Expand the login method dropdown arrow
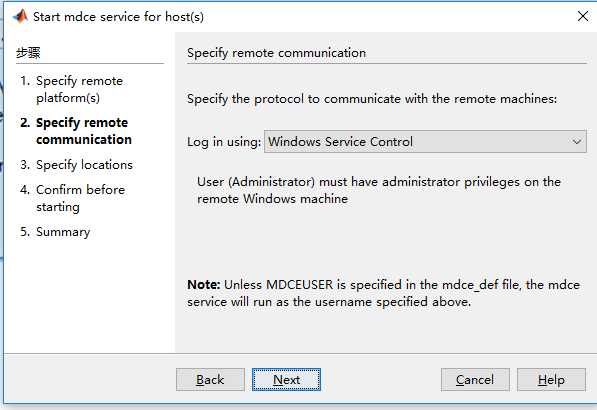 (576, 142)
